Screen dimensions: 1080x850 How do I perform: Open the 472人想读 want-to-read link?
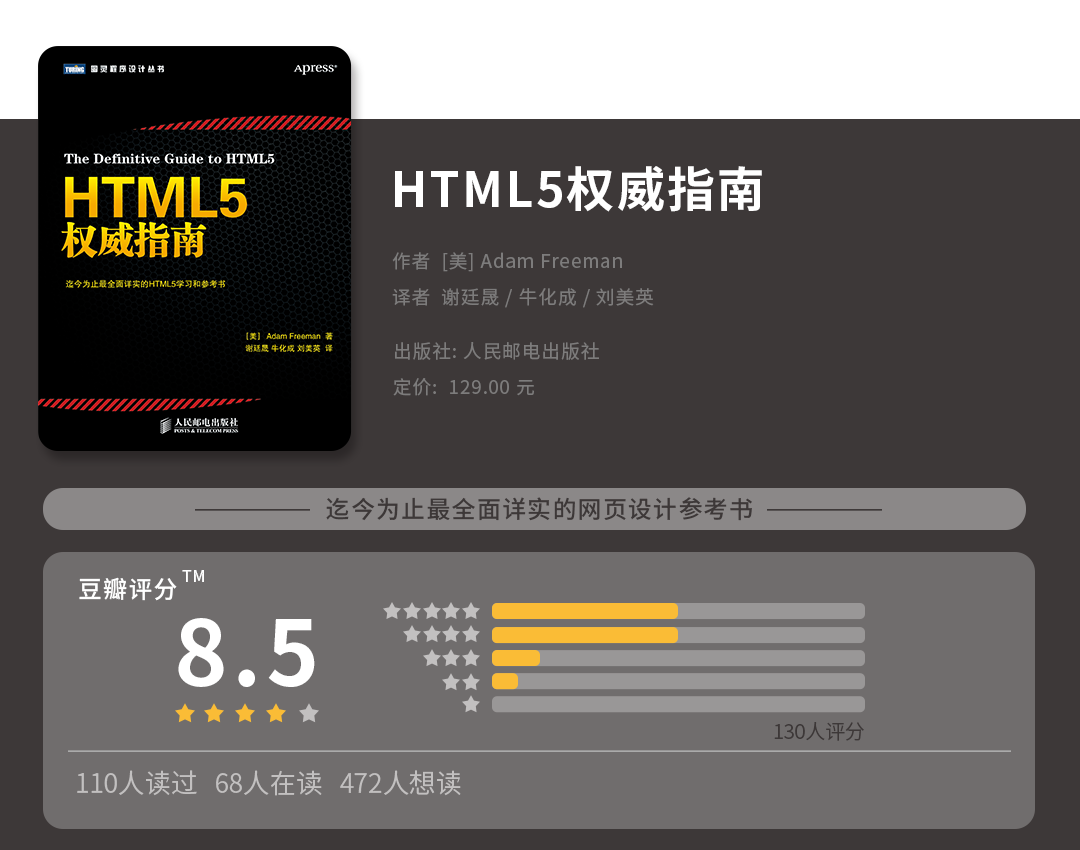400,783
